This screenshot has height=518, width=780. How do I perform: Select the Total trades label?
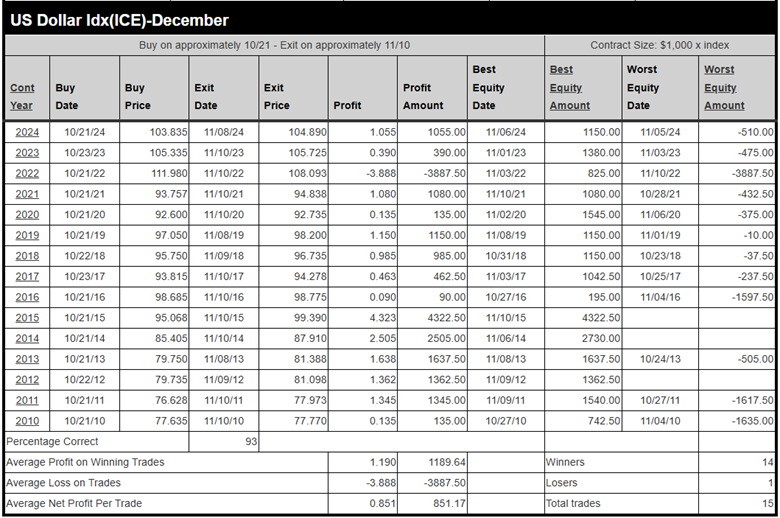coord(573,504)
